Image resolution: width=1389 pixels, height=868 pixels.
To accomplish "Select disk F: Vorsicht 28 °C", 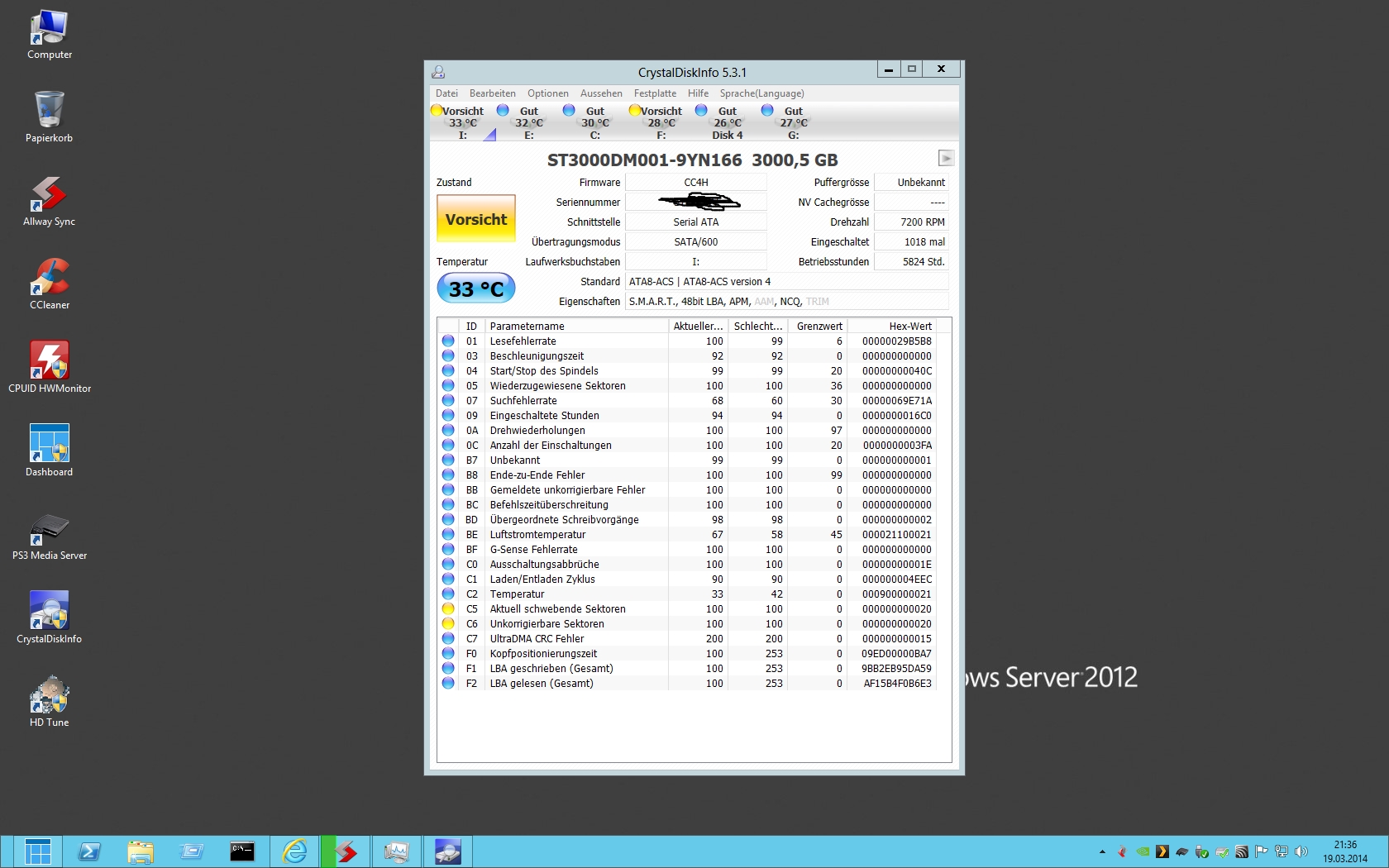I will click(661, 122).
